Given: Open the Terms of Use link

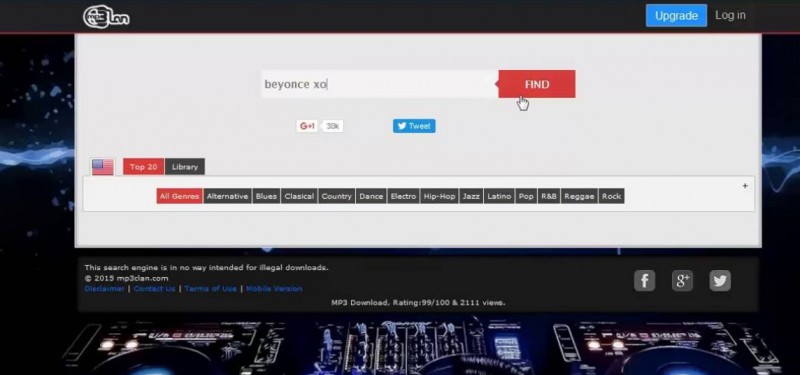Looking at the screenshot, I should 211,289.
